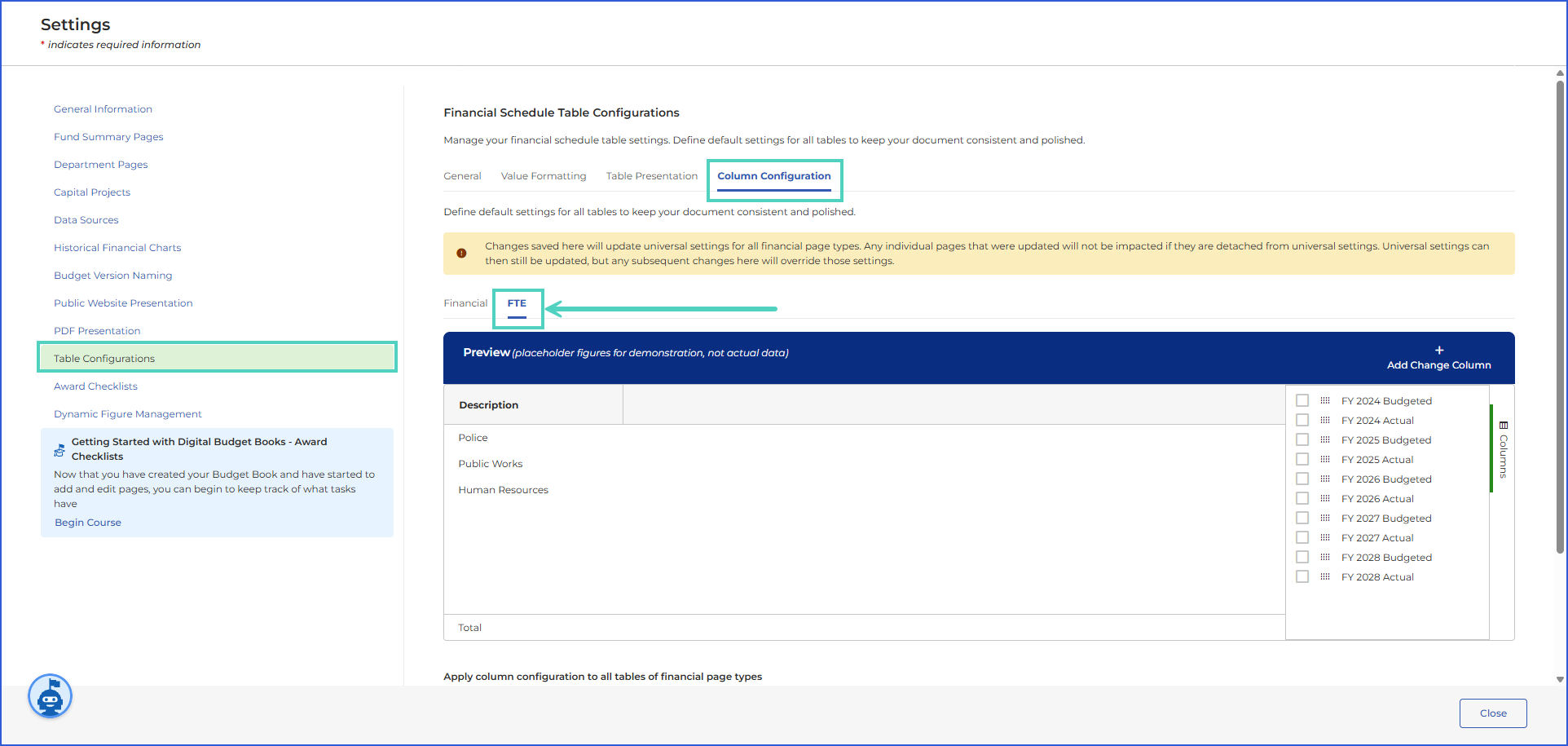This screenshot has width=1568, height=746.
Task: Click the scrollbar down arrow
Action: [x=1560, y=679]
